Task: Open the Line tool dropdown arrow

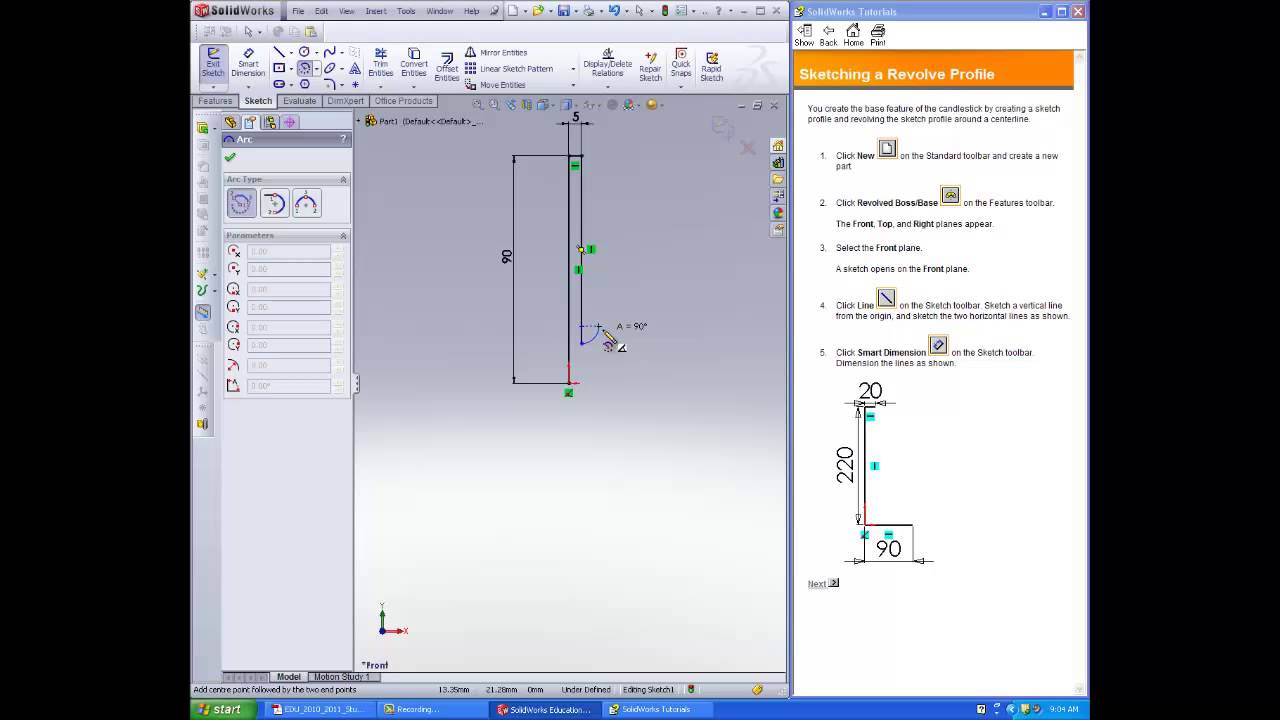Action: (x=291, y=52)
